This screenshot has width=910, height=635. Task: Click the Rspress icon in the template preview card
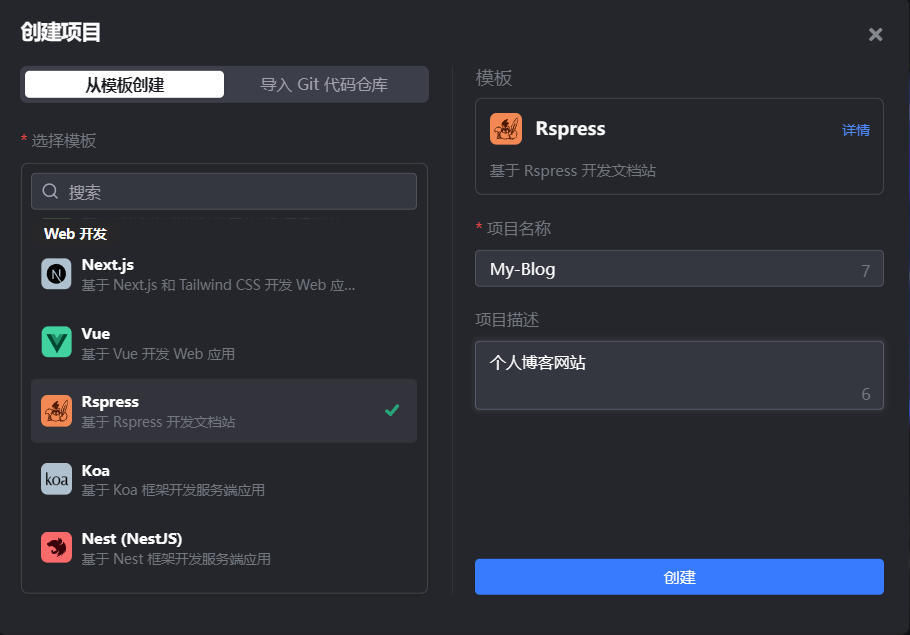click(x=505, y=129)
